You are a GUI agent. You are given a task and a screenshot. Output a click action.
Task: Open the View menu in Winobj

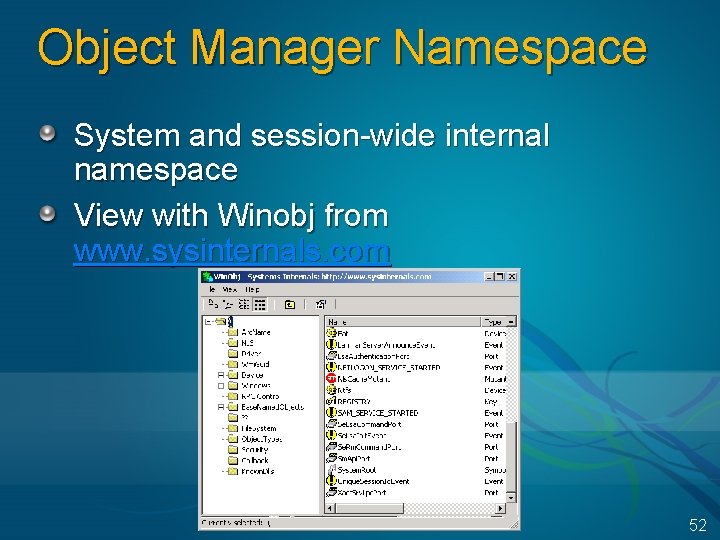[x=230, y=290]
